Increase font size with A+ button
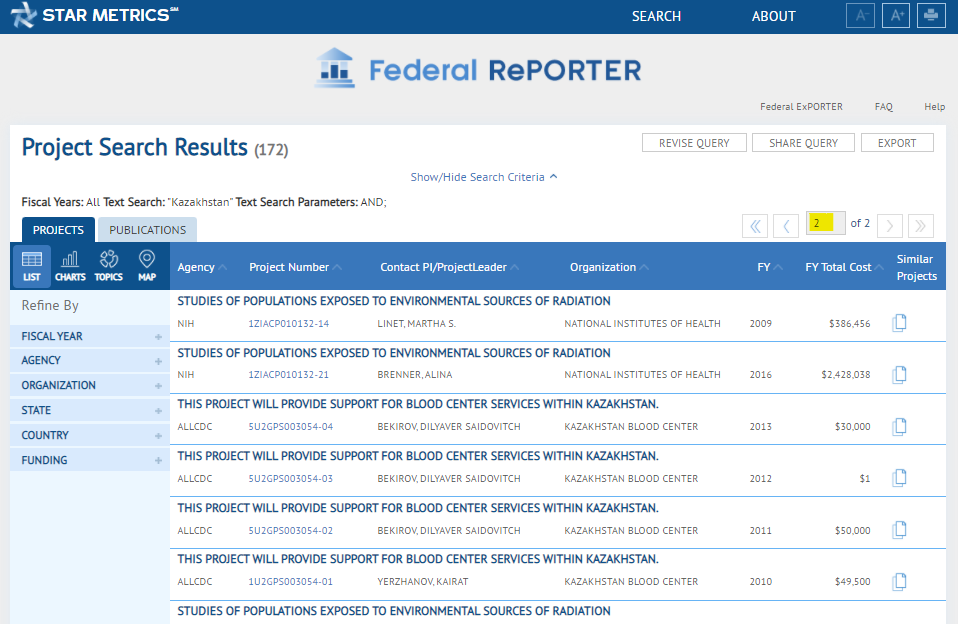The width and height of the screenshot is (958, 624). pyautogui.click(x=896, y=15)
